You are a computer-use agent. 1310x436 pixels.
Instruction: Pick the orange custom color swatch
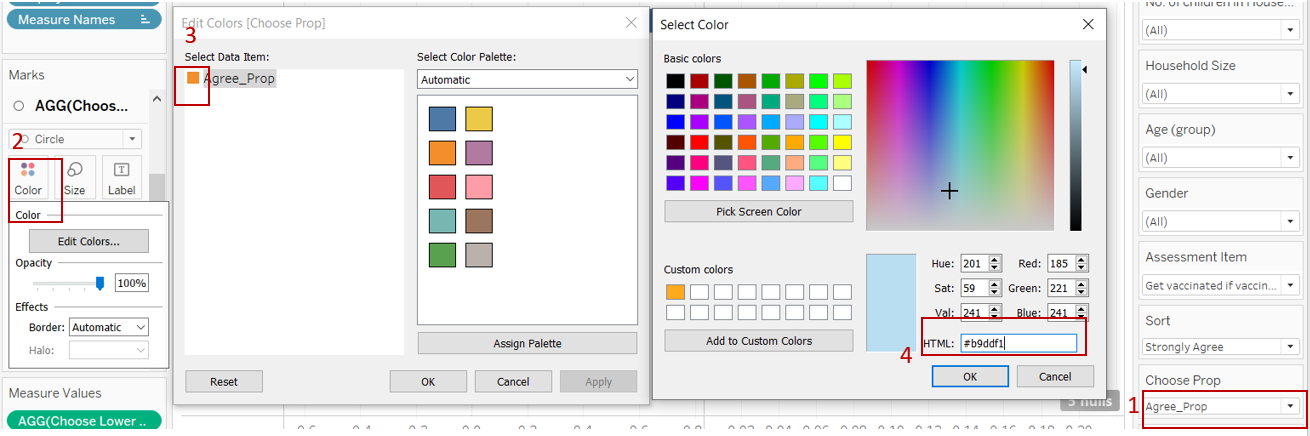coord(675,292)
